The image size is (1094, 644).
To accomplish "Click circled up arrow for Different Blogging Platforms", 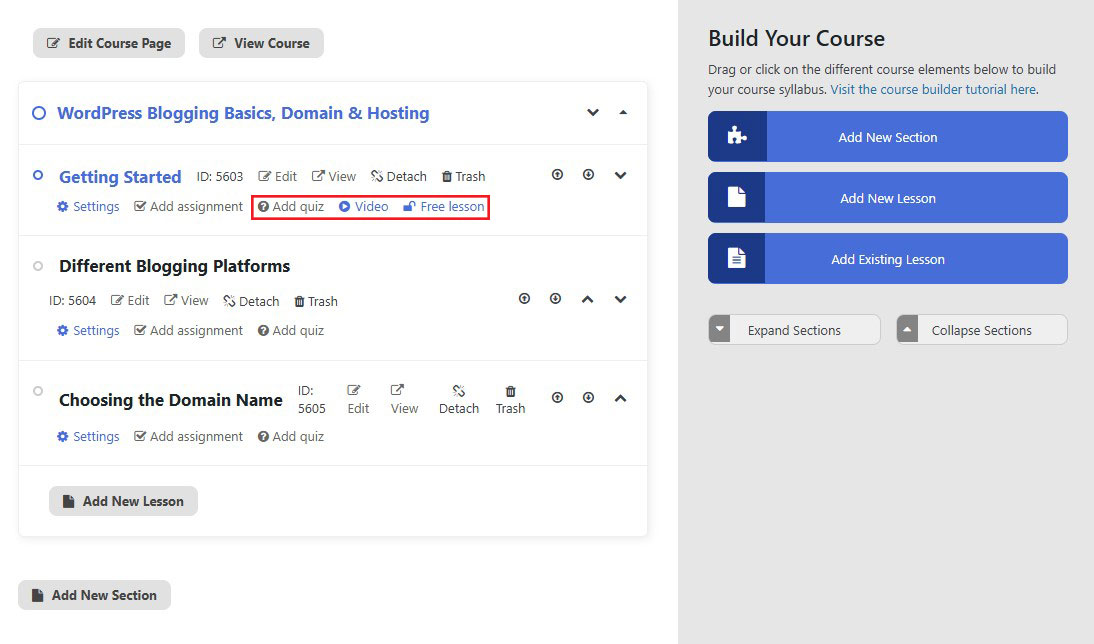I will coord(524,299).
